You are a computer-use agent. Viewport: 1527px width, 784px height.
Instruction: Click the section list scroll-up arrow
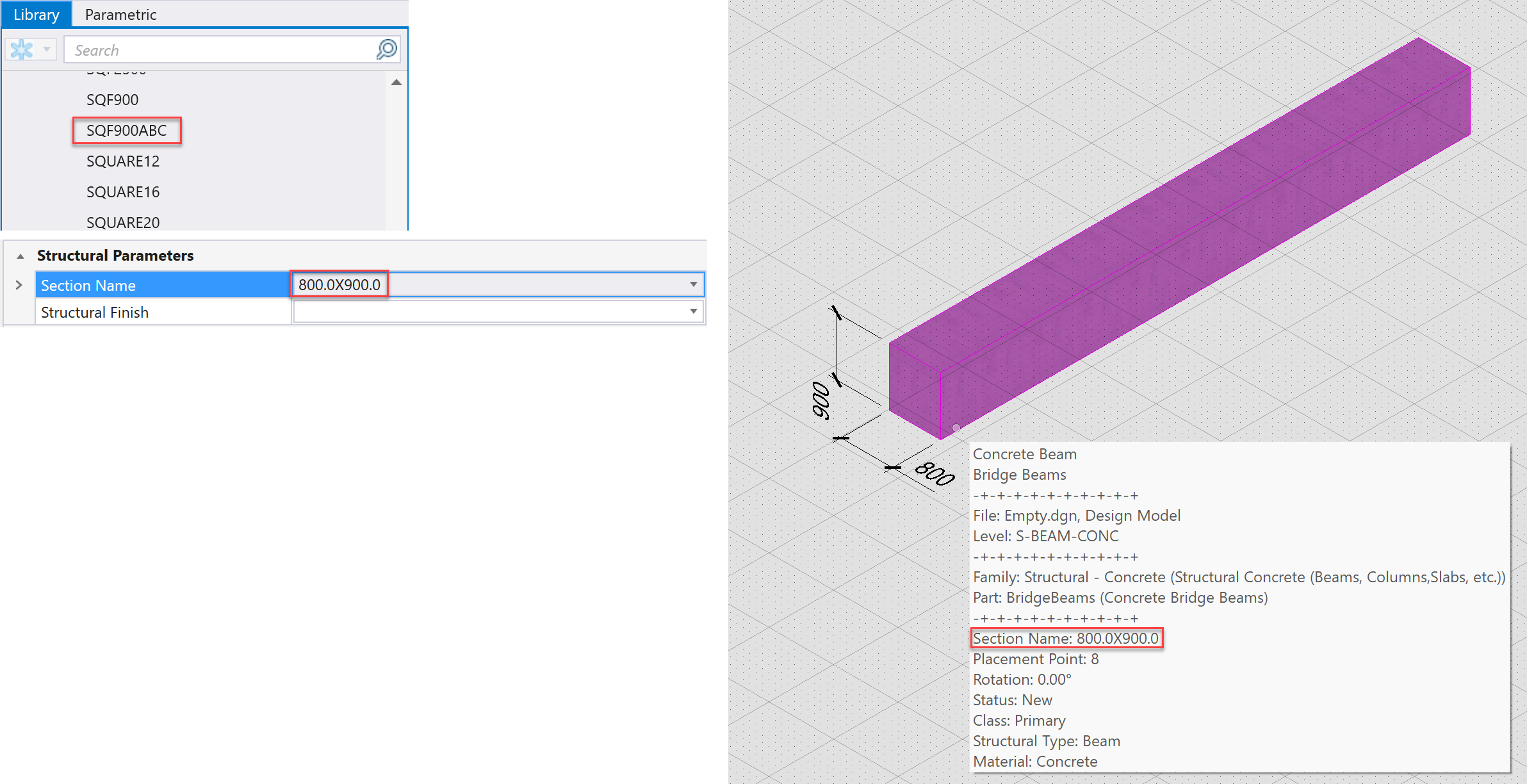[396, 82]
